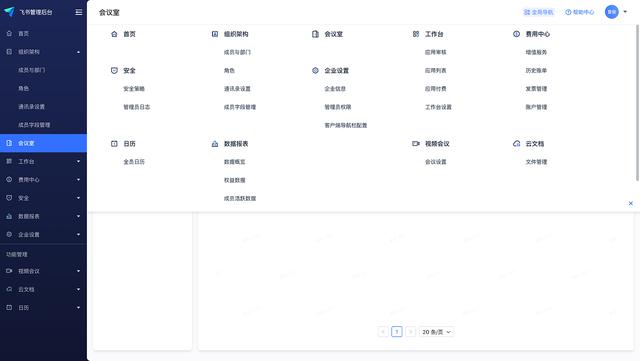Expand the 日历 arrow in the sidebar
The width and height of the screenshot is (640, 361).
click(x=78, y=308)
